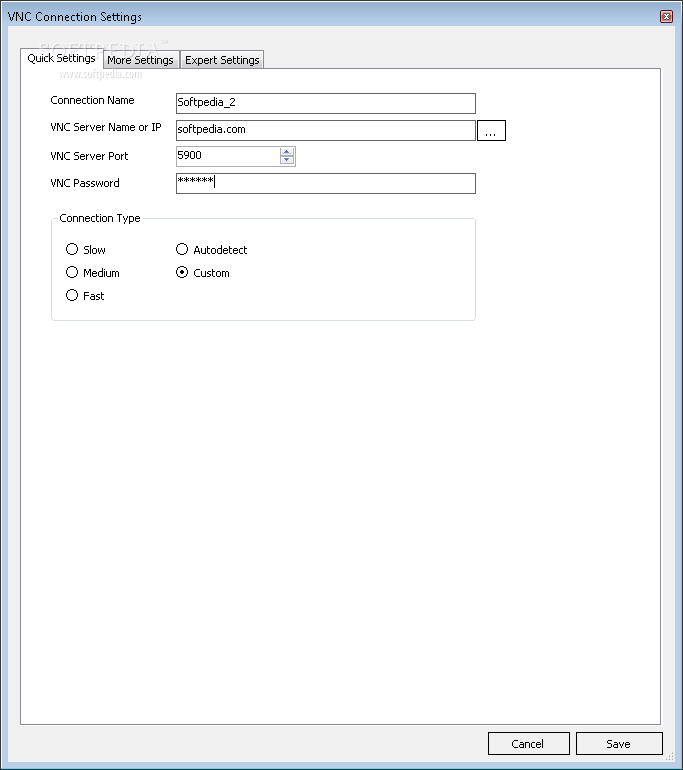Click the Connection Name label
The image size is (683, 770).
[x=92, y=100]
